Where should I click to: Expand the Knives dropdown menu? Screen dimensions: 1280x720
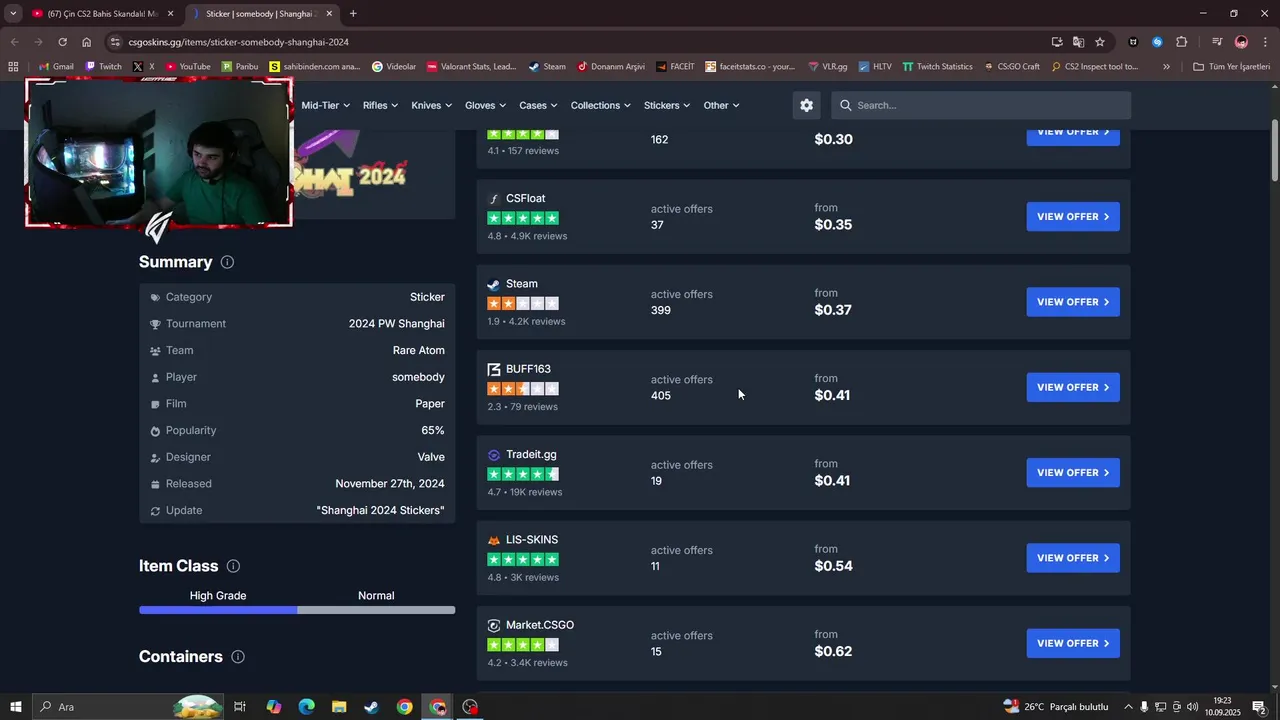(431, 105)
